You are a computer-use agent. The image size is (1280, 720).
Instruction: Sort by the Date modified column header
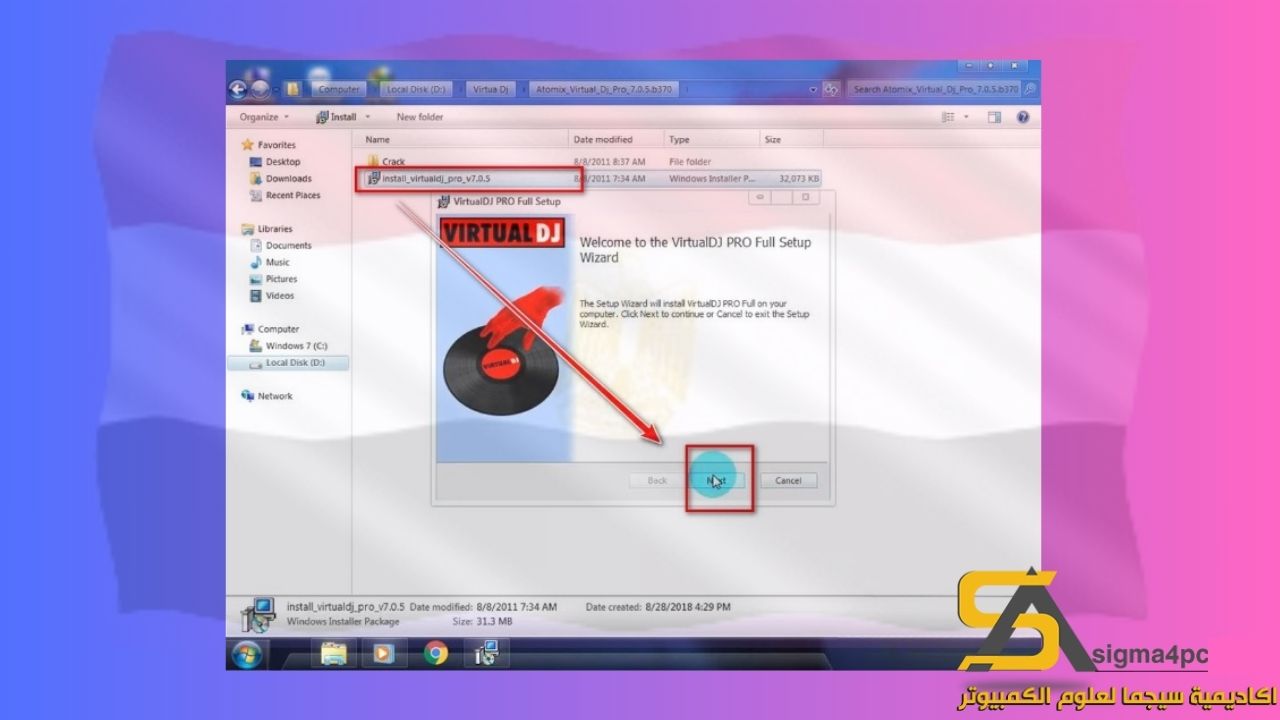616,140
